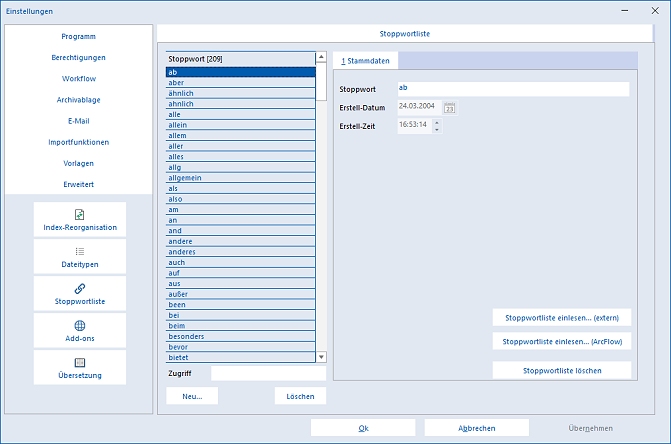Click the Stoppwortliste link icon
671x444 pixels.
(80, 289)
